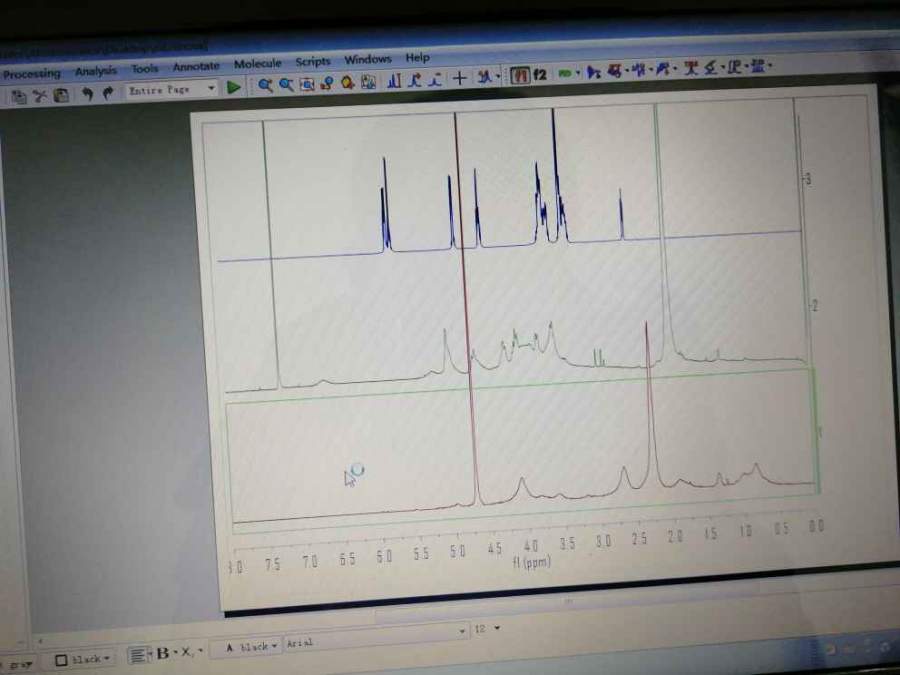Open the Analysis menu
This screenshot has width=900, height=675.
[x=96, y=71]
